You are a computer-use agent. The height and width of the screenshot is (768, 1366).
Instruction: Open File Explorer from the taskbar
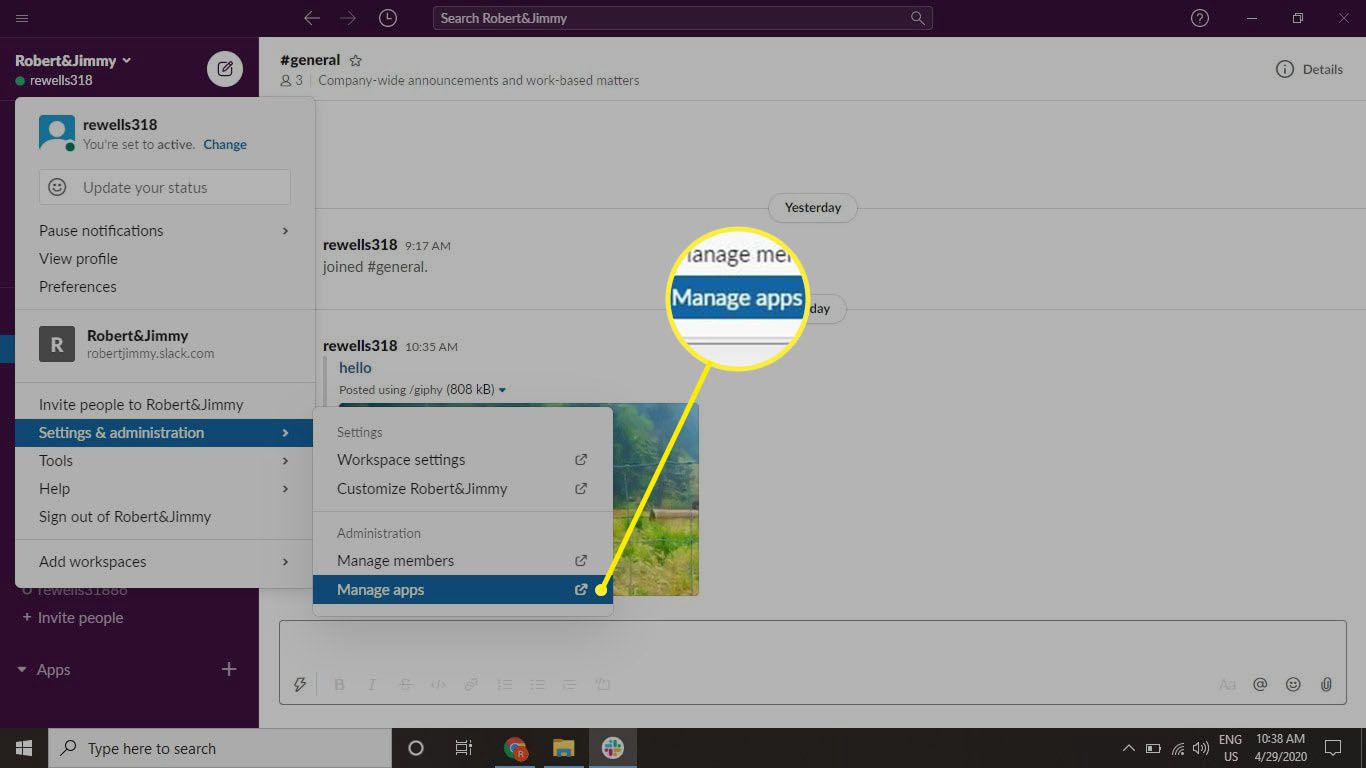pyautogui.click(x=564, y=748)
